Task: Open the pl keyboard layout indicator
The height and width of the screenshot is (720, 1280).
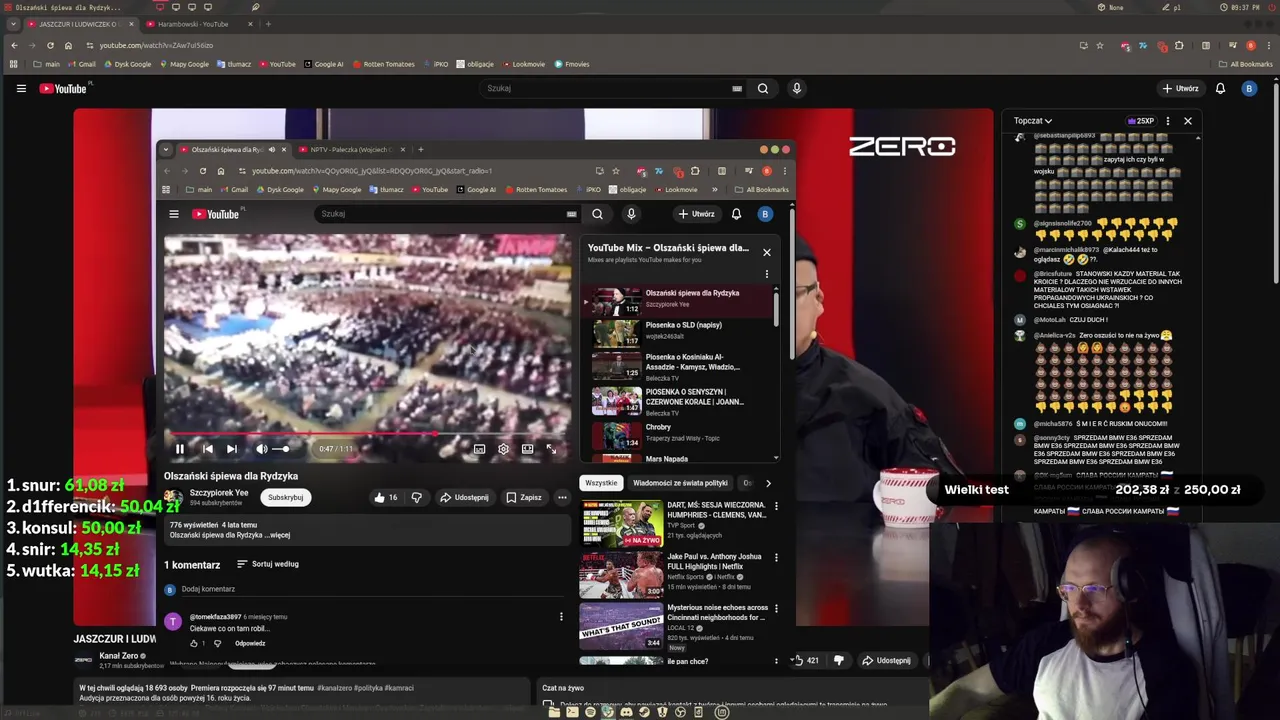Action: click(1170, 7)
